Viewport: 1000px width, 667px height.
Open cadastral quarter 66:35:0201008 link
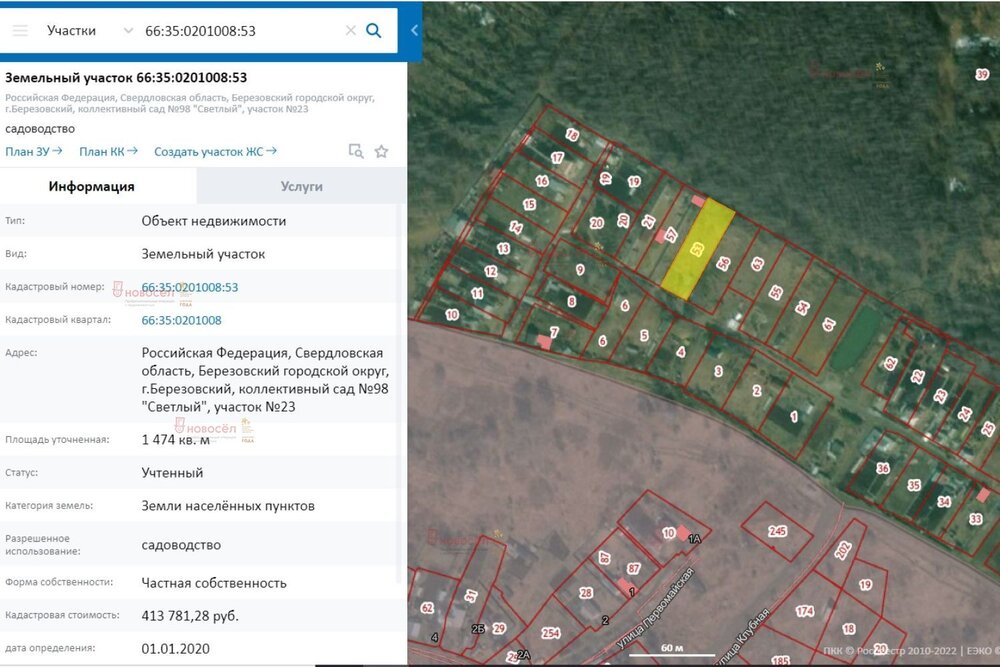(182, 321)
